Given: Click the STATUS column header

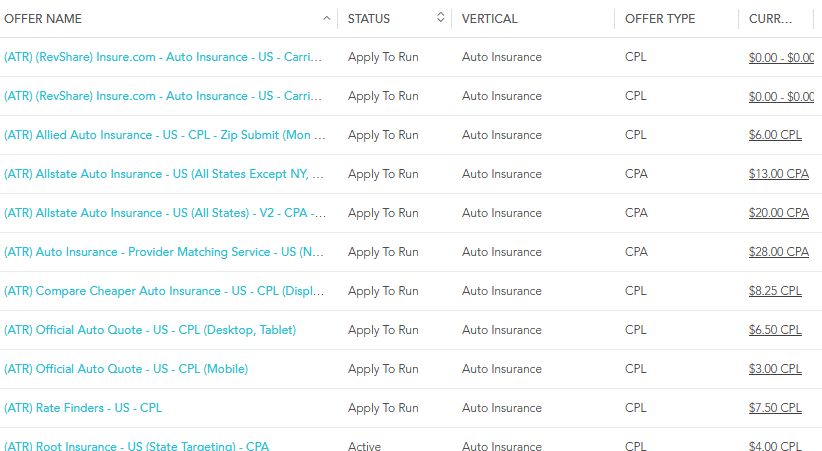Looking at the screenshot, I should (x=369, y=19).
